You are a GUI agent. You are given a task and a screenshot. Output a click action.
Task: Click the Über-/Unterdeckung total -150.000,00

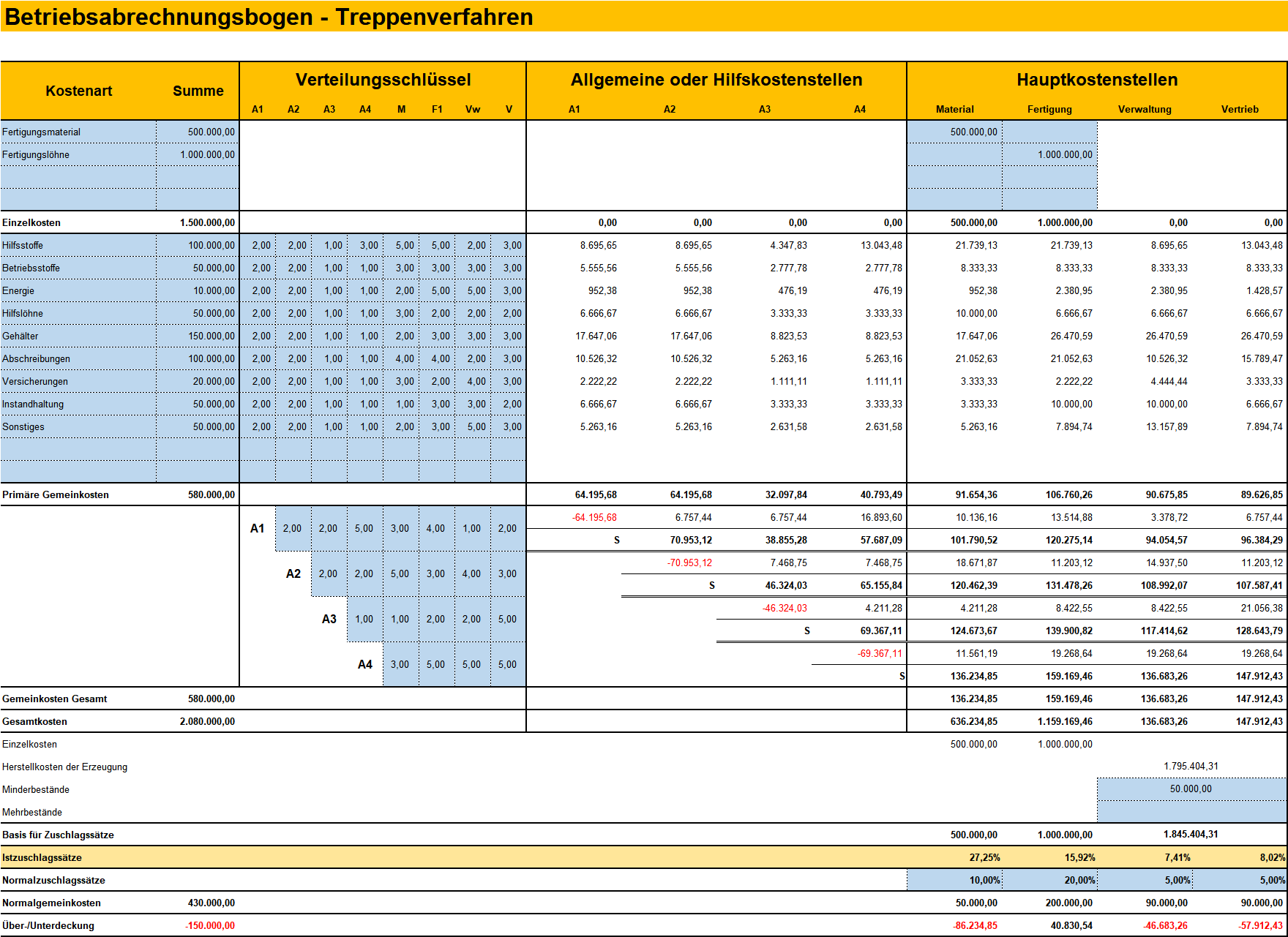click(209, 925)
